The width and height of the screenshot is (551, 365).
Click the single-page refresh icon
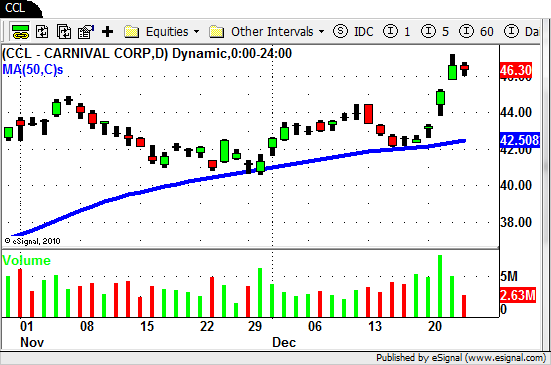tap(42, 32)
